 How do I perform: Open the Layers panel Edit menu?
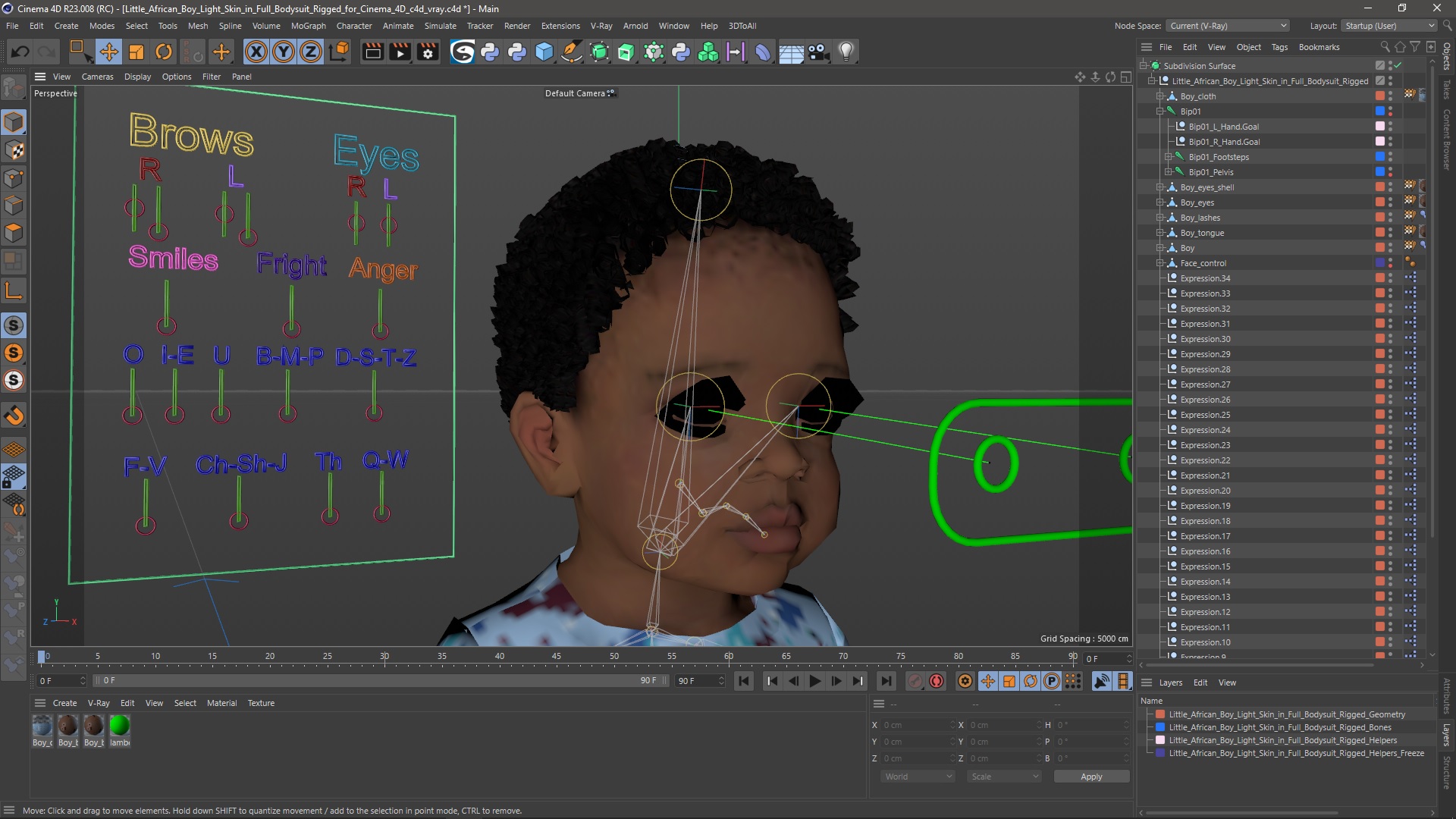(1200, 682)
